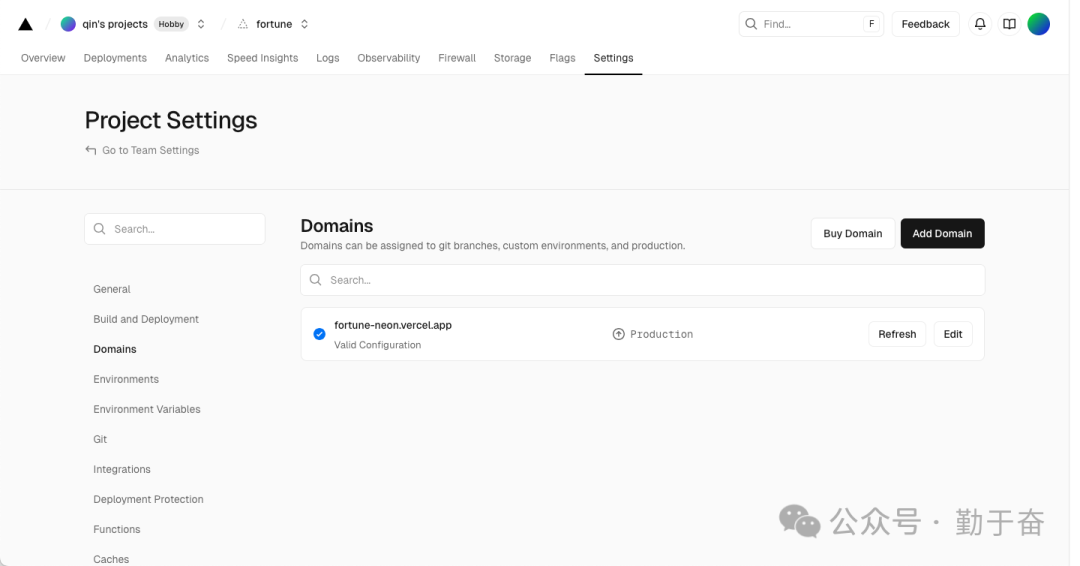The width and height of the screenshot is (1080, 566).
Task: Open the Flags tab
Action: (562, 58)
